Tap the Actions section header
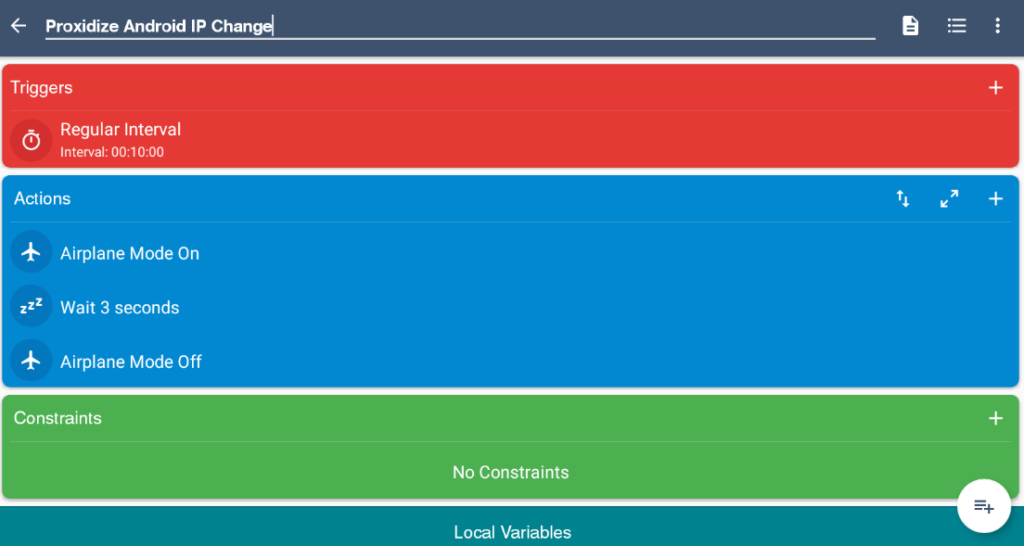 [x=42, y=199]
